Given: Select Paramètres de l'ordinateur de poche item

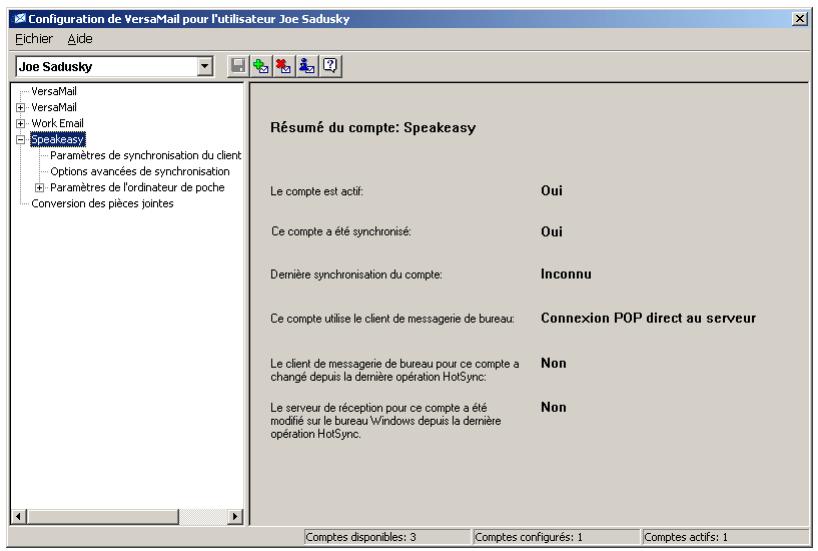Looking at the screenshot, I should [137, 187].
